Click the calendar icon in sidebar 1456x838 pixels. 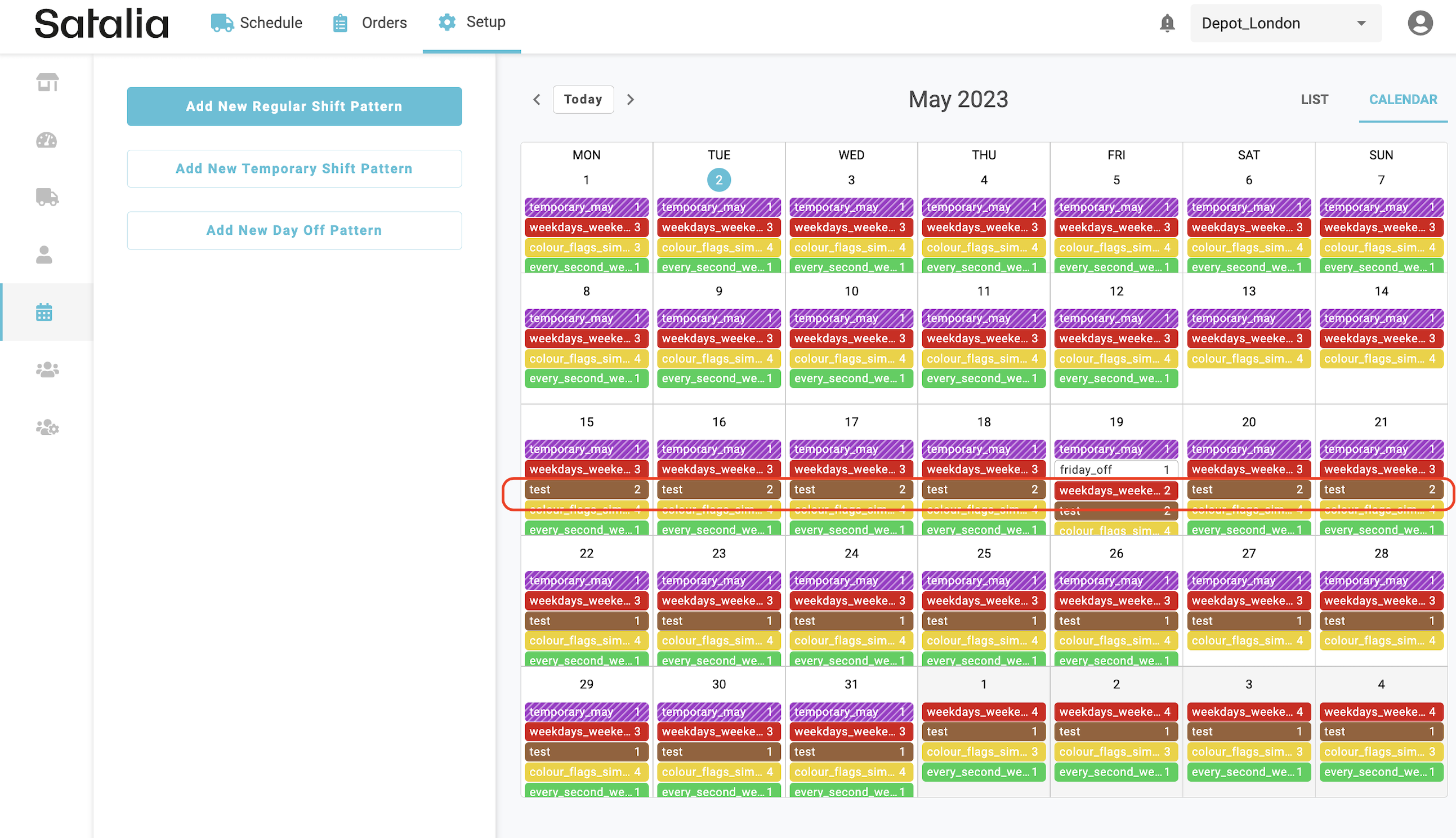44,312
